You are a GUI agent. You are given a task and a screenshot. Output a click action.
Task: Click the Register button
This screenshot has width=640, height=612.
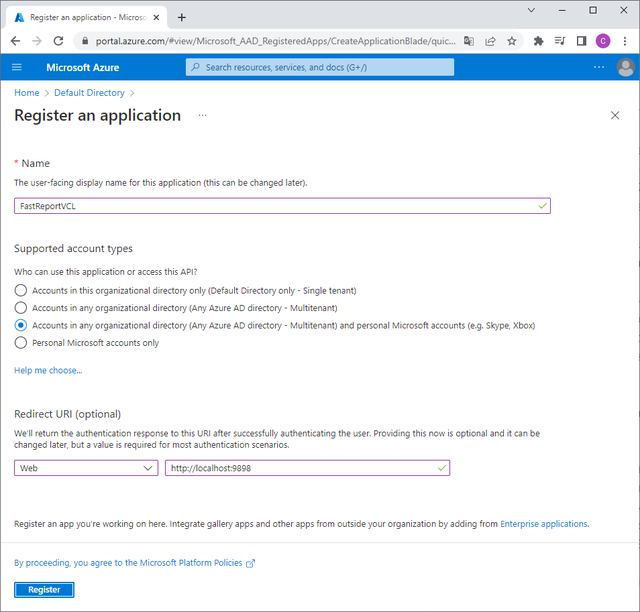coord(44,590)
